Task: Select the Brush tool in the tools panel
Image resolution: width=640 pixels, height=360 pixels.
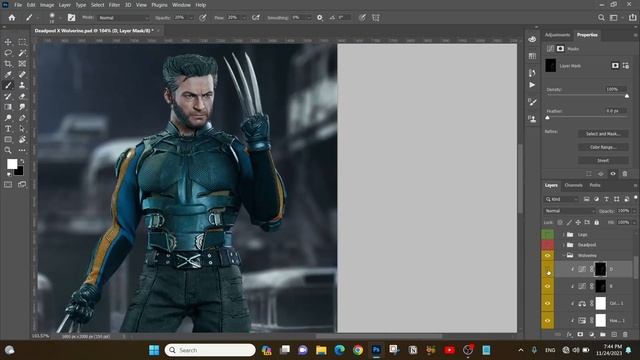Action: (x=8, y=85)
